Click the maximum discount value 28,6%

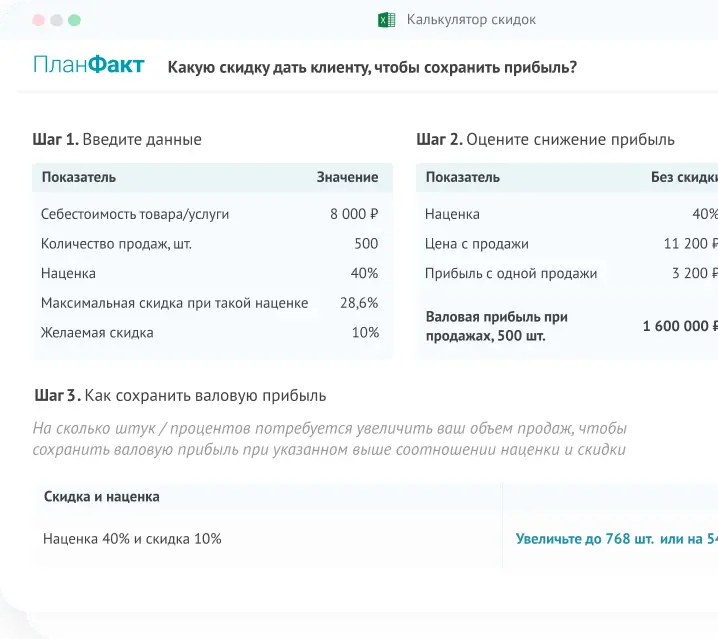pos(359,302)
